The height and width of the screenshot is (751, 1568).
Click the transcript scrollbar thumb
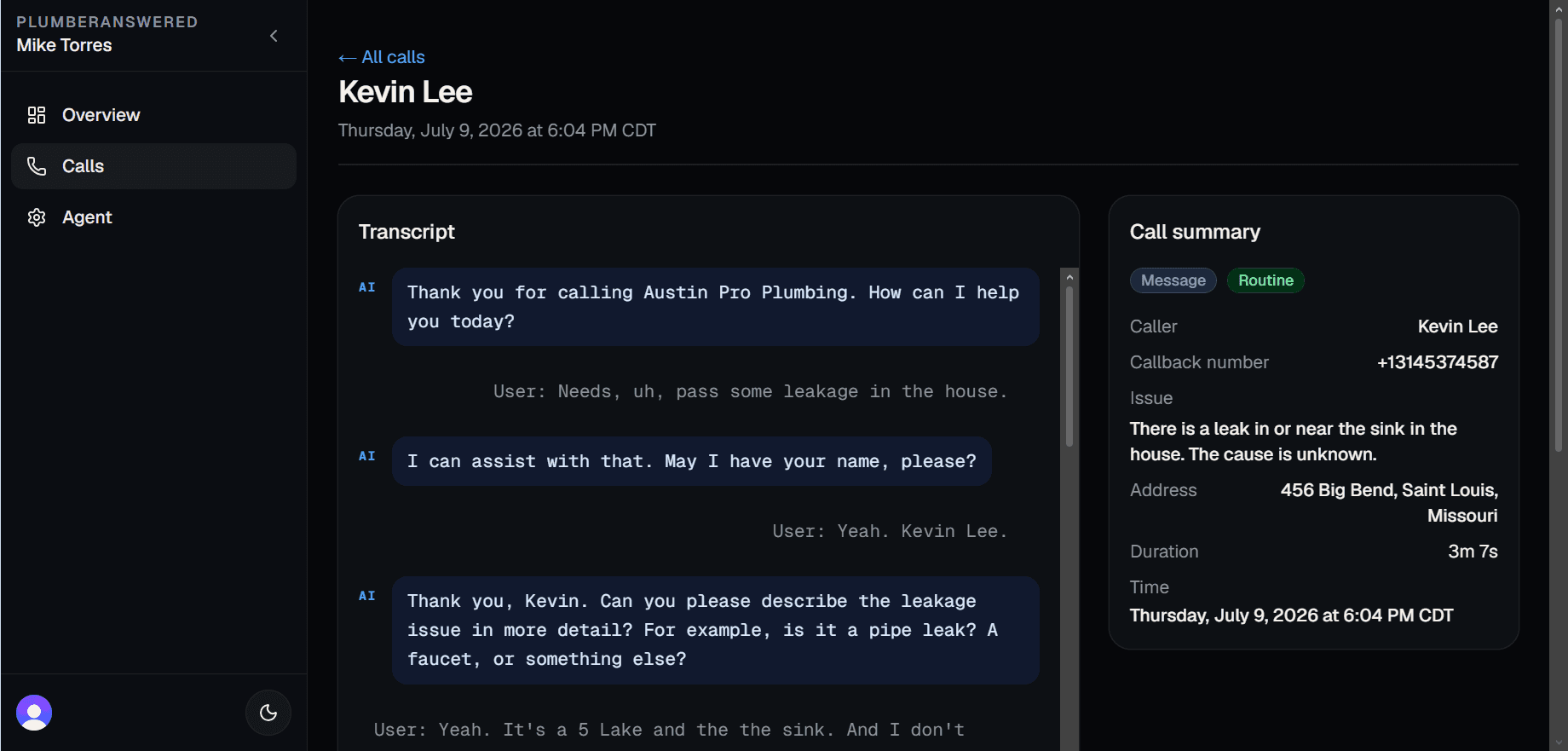point(1069,367)
